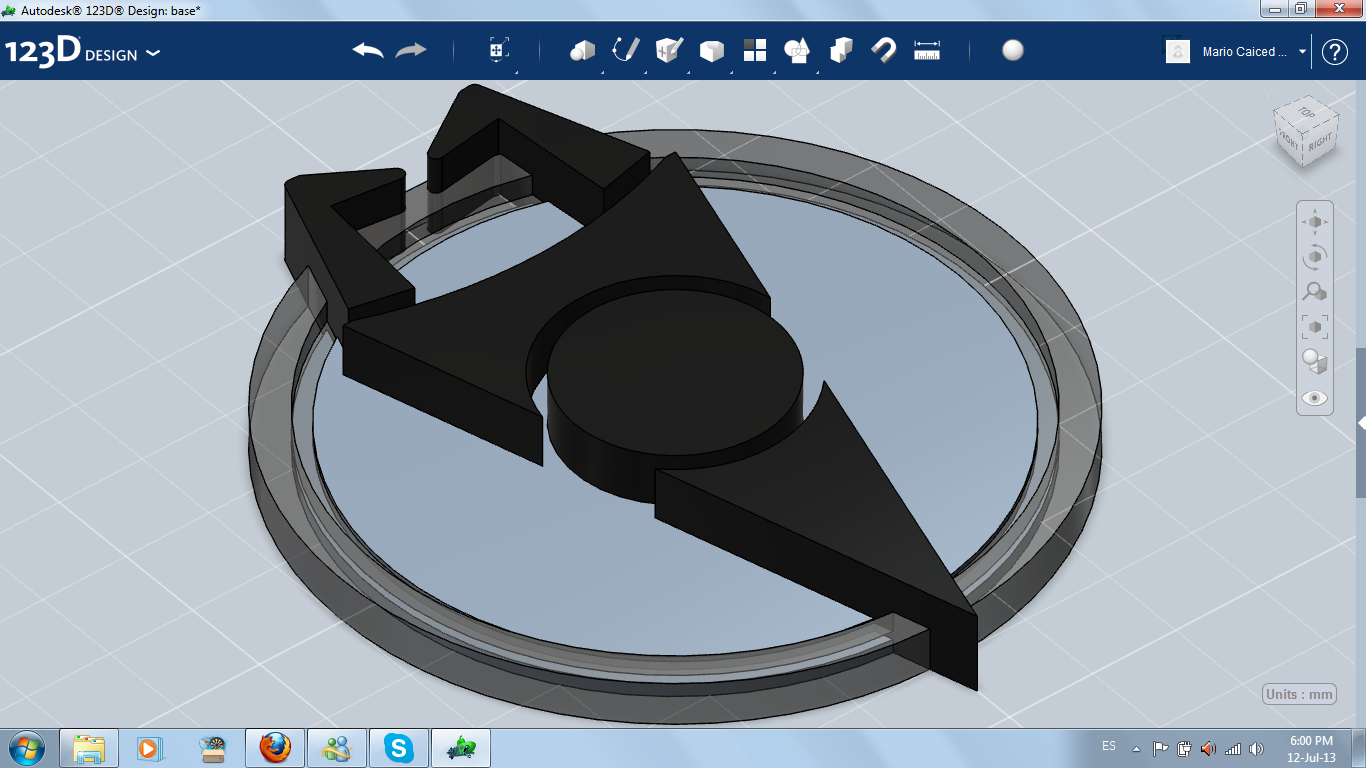Image resolution: width=1366 pixels, height=768 pixels.
Task: Select the Measure ruler tool
Action: pos(927,50)
